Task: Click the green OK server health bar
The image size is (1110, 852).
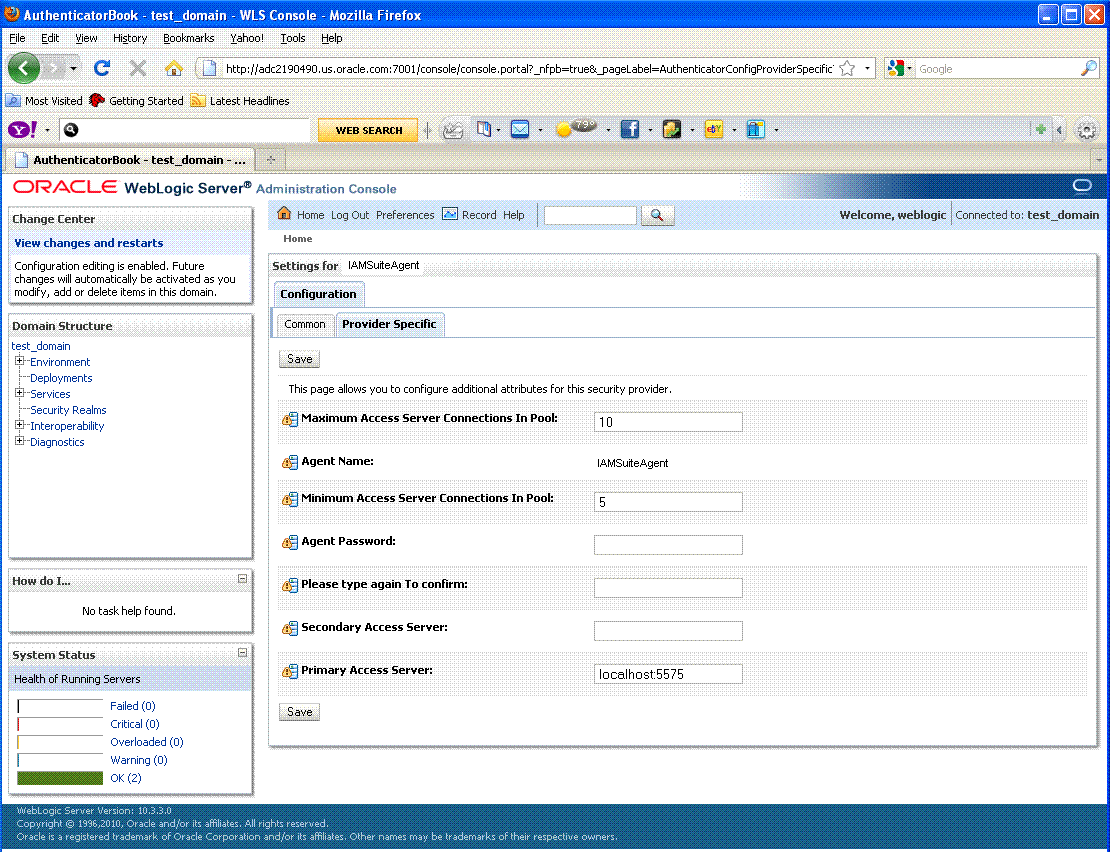Action: 59,777
